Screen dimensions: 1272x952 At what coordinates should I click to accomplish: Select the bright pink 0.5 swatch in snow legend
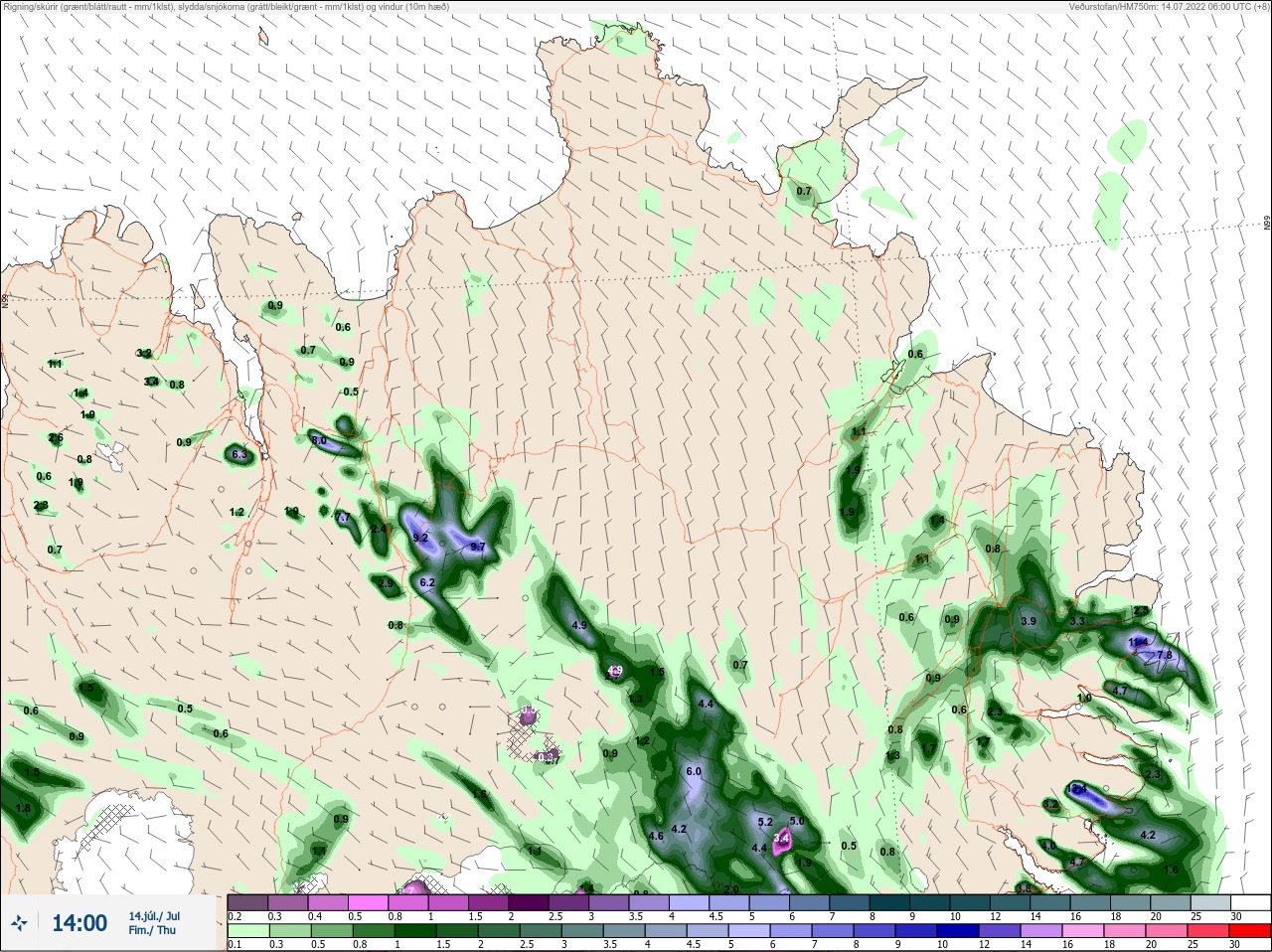(369, 903)
